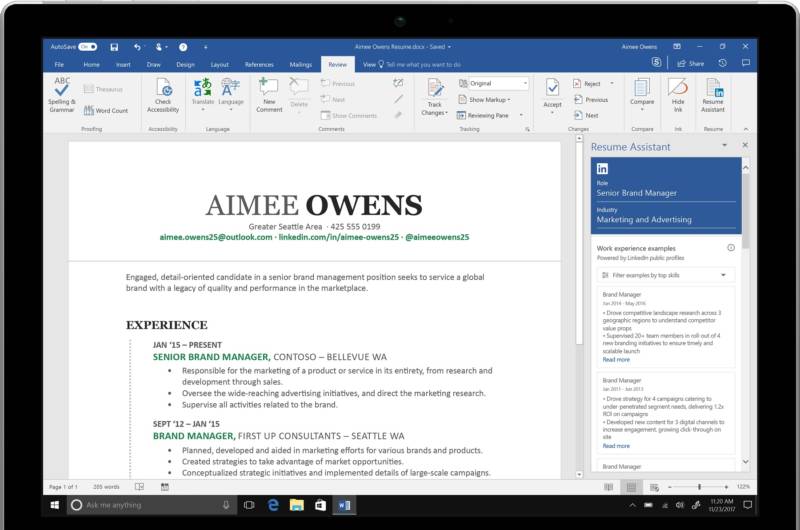Click the info icon beside Work experience examples
The height and width of the screenshot is (530, 800).
click(731, 248)
